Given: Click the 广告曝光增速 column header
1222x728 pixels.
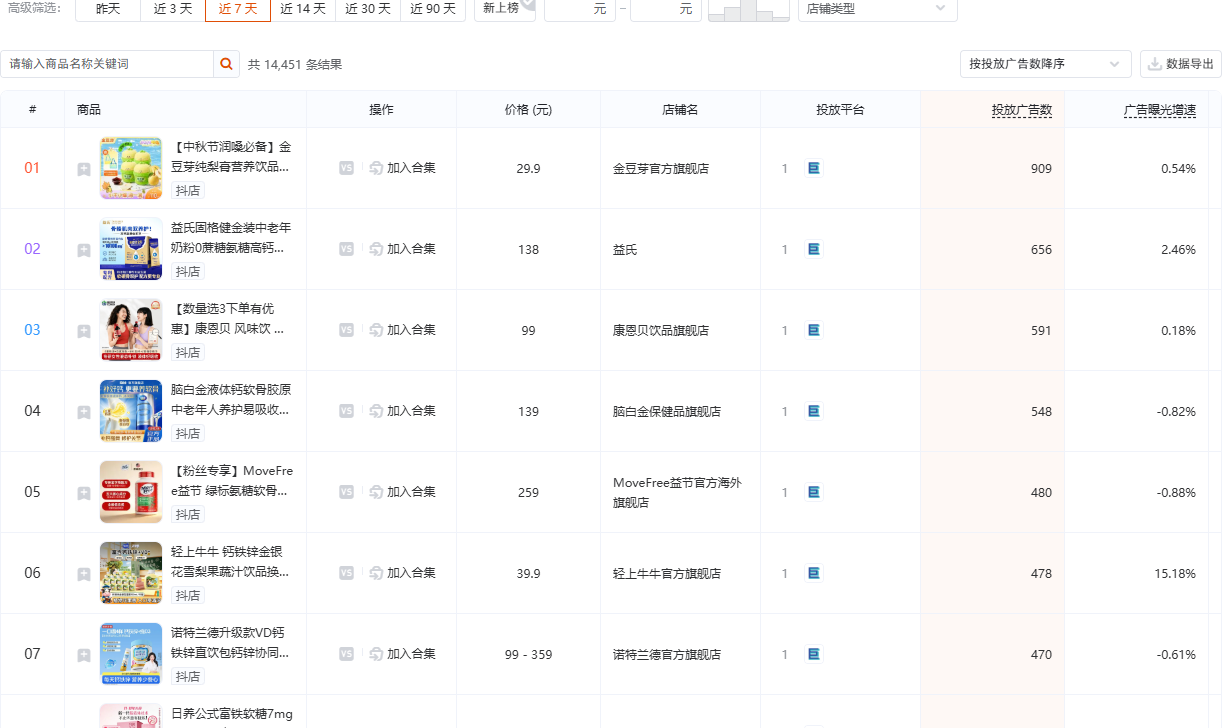Looking at the screenshot, I should (x=1160, y=110).
